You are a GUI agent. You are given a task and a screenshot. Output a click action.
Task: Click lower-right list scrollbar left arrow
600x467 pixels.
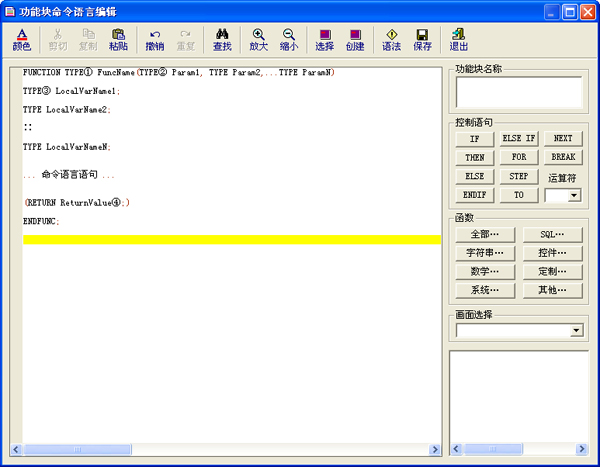tap(456, 449)
